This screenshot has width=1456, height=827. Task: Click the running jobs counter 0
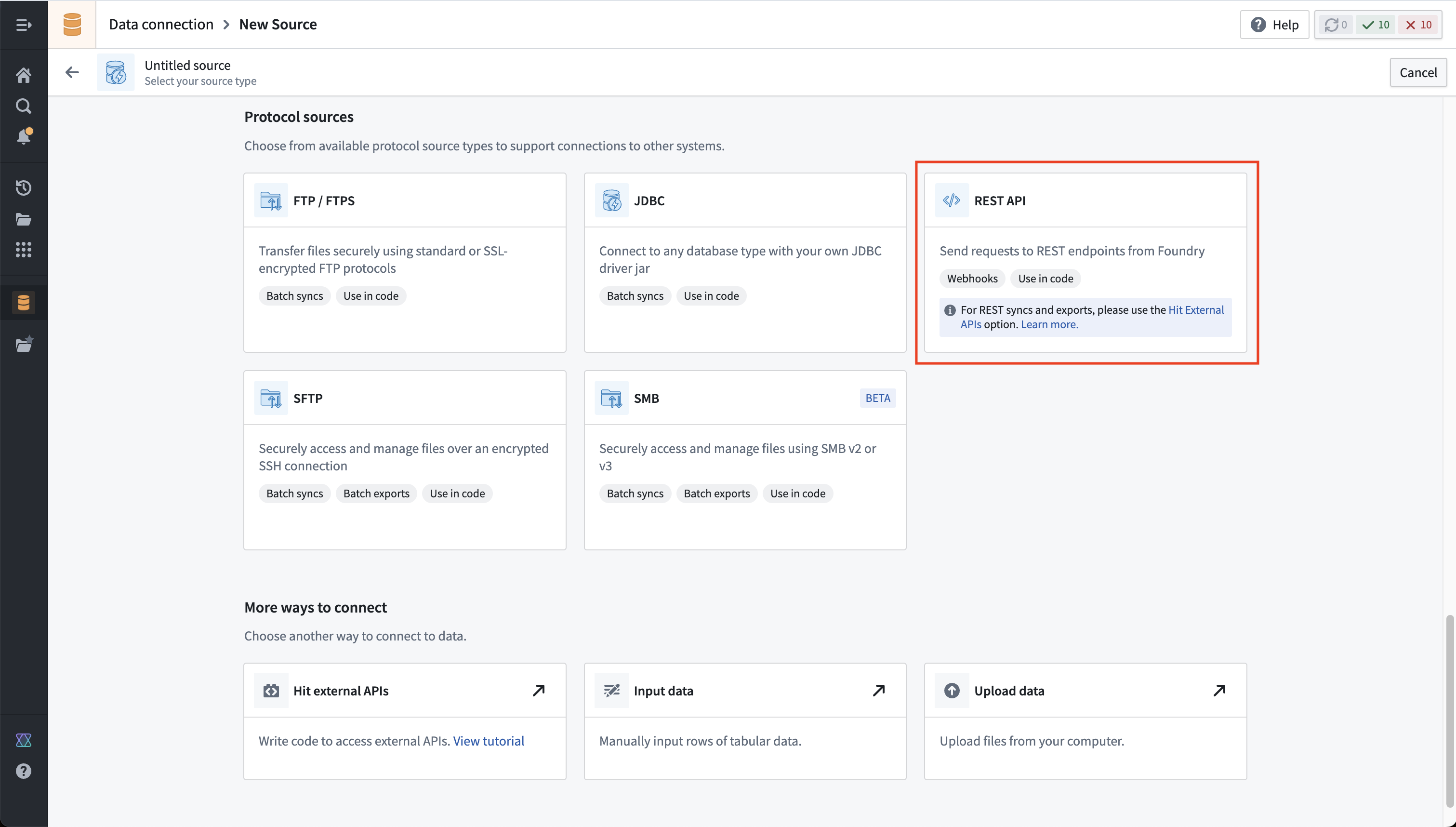tap(1336, 25)
